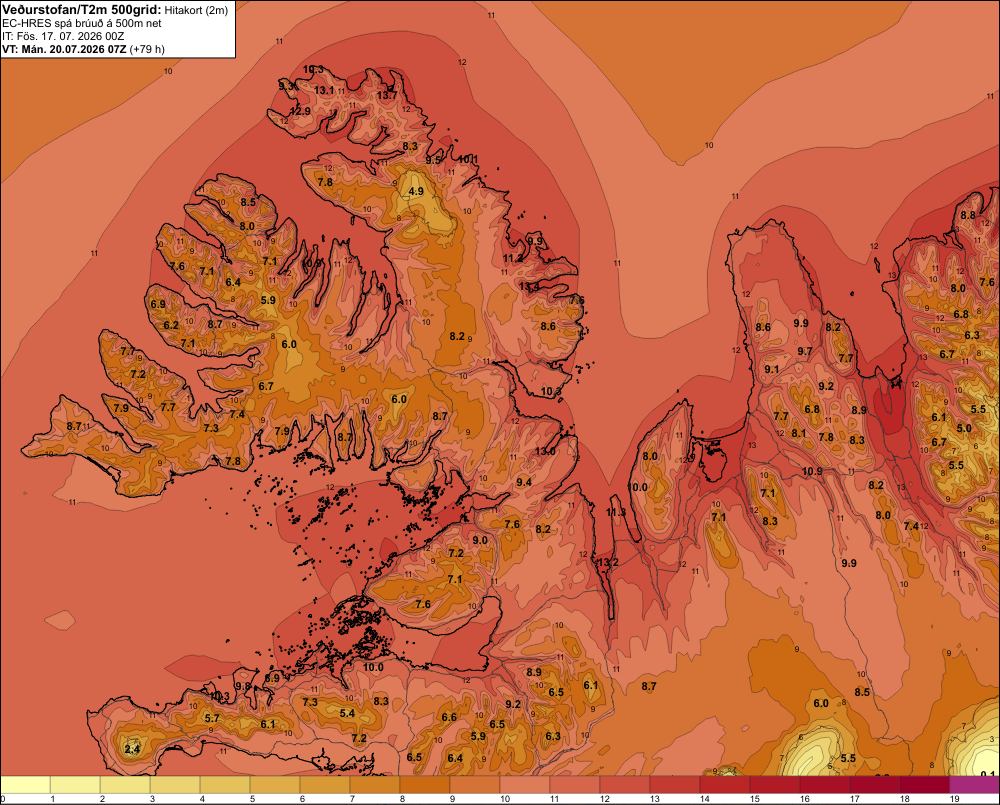1000x805 pixels.
Task: Click the 'EC-HRES spá brúuð á 500m net' line
Action: click(x=82, y=23)
